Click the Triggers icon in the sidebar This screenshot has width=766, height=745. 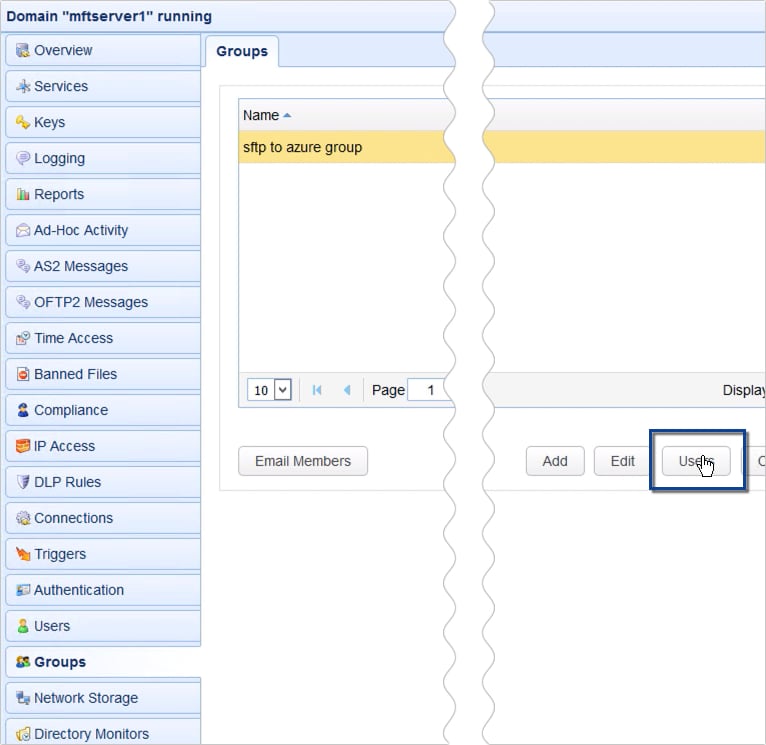tap(23, 555)
